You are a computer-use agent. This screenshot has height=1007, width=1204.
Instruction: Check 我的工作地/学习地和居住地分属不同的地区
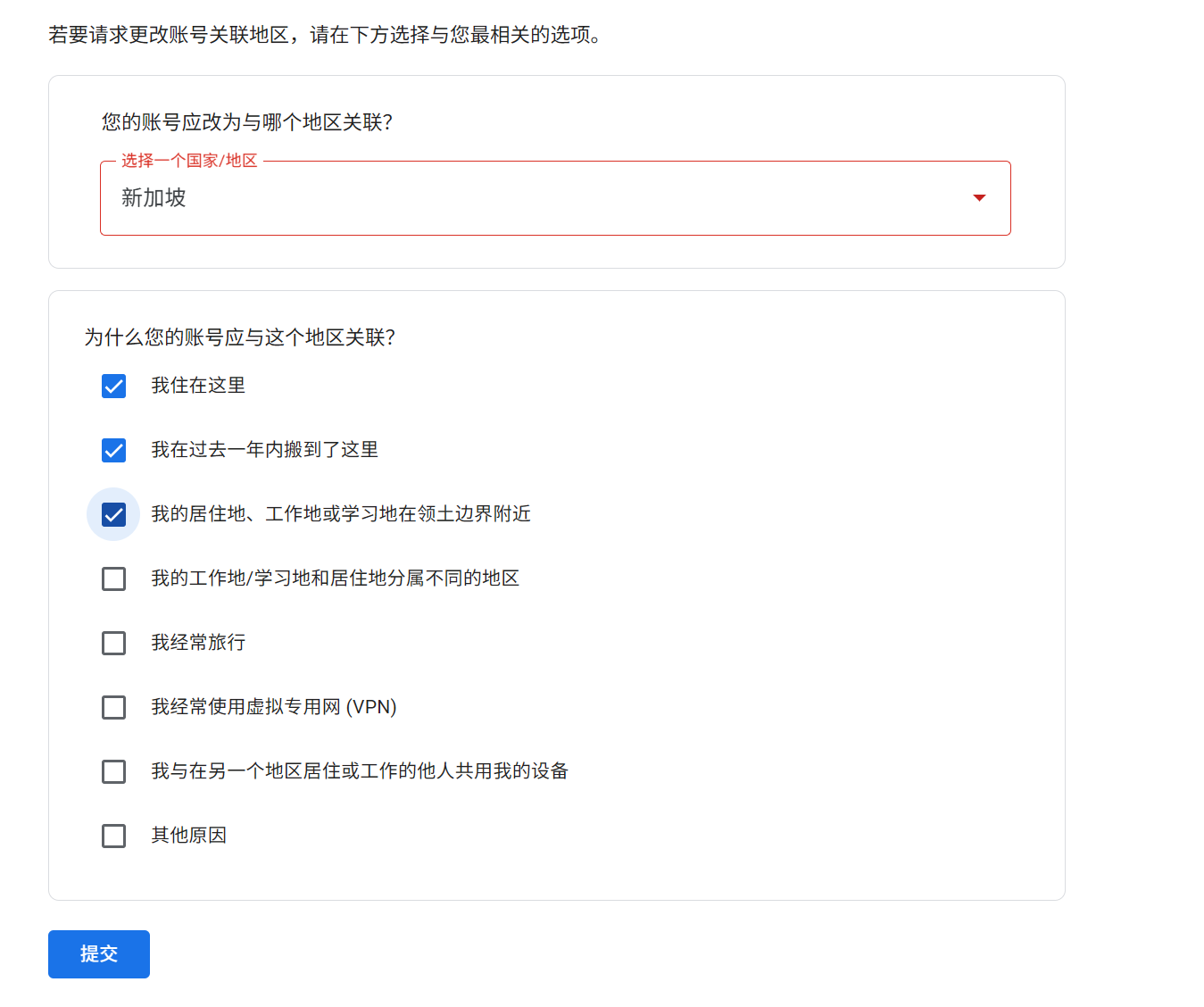tap(113, 578)
